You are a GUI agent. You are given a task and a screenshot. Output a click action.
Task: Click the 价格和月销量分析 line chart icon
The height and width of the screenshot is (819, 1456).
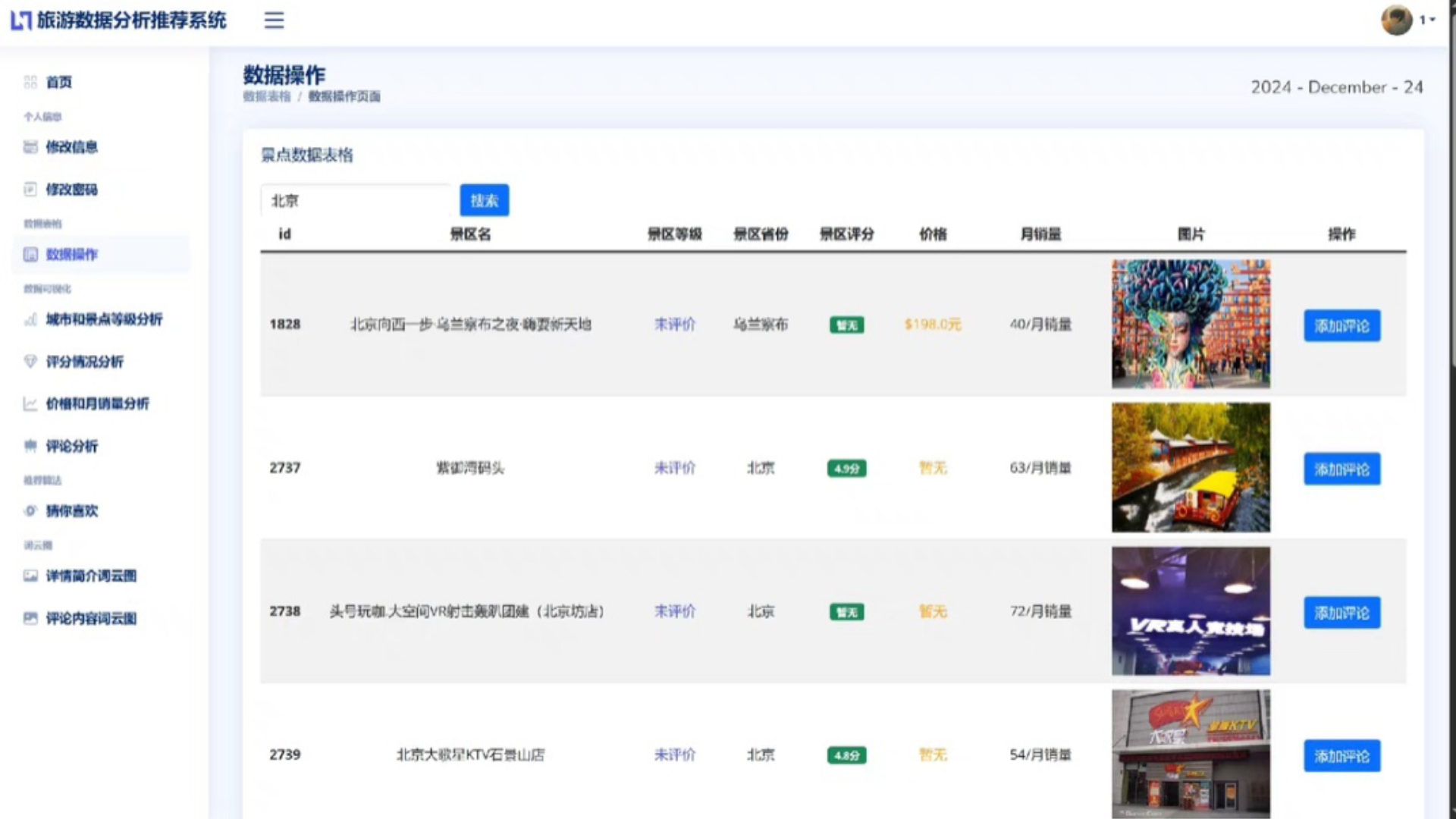pos(30,403)
